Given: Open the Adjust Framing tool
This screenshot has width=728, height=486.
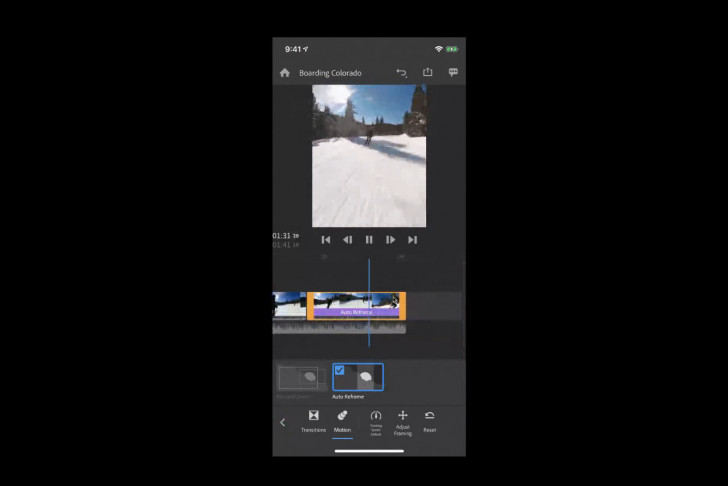Looking at the screenshot, I should pos(403,423).
